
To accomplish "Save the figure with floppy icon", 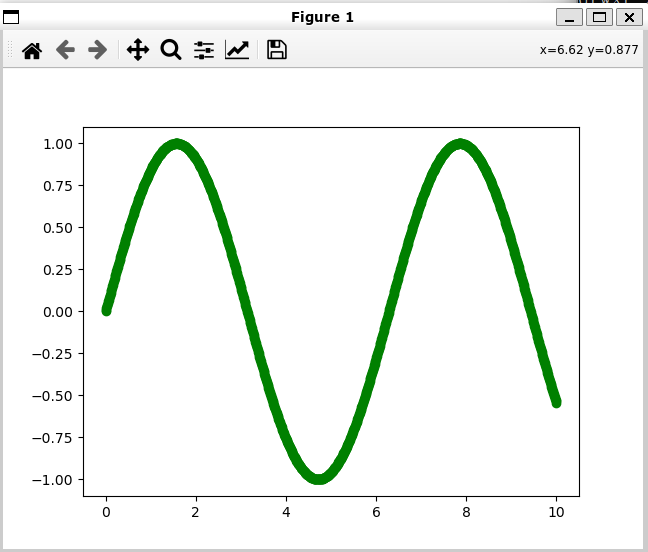I will (277, 50).
